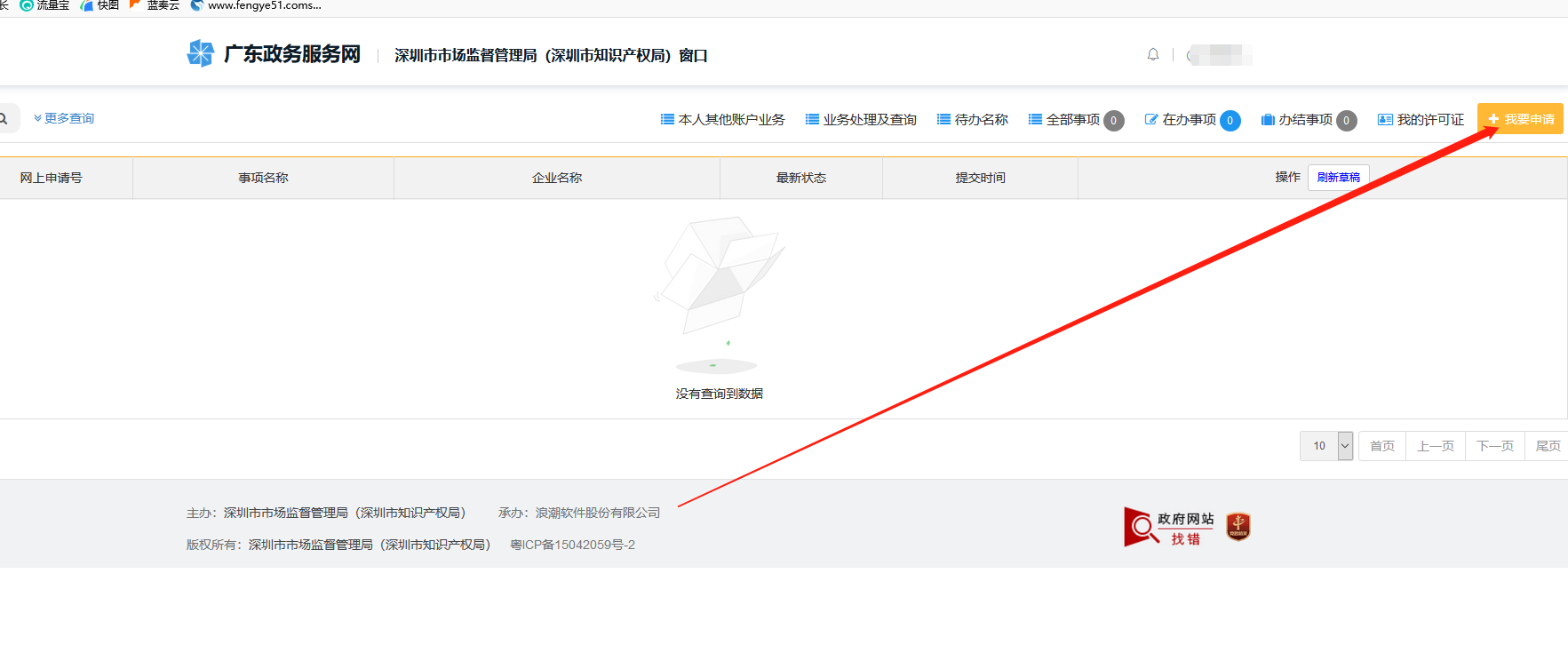
Task: Click the 流量宝 bookmark in browser bar
Action: tap(44, 5)
